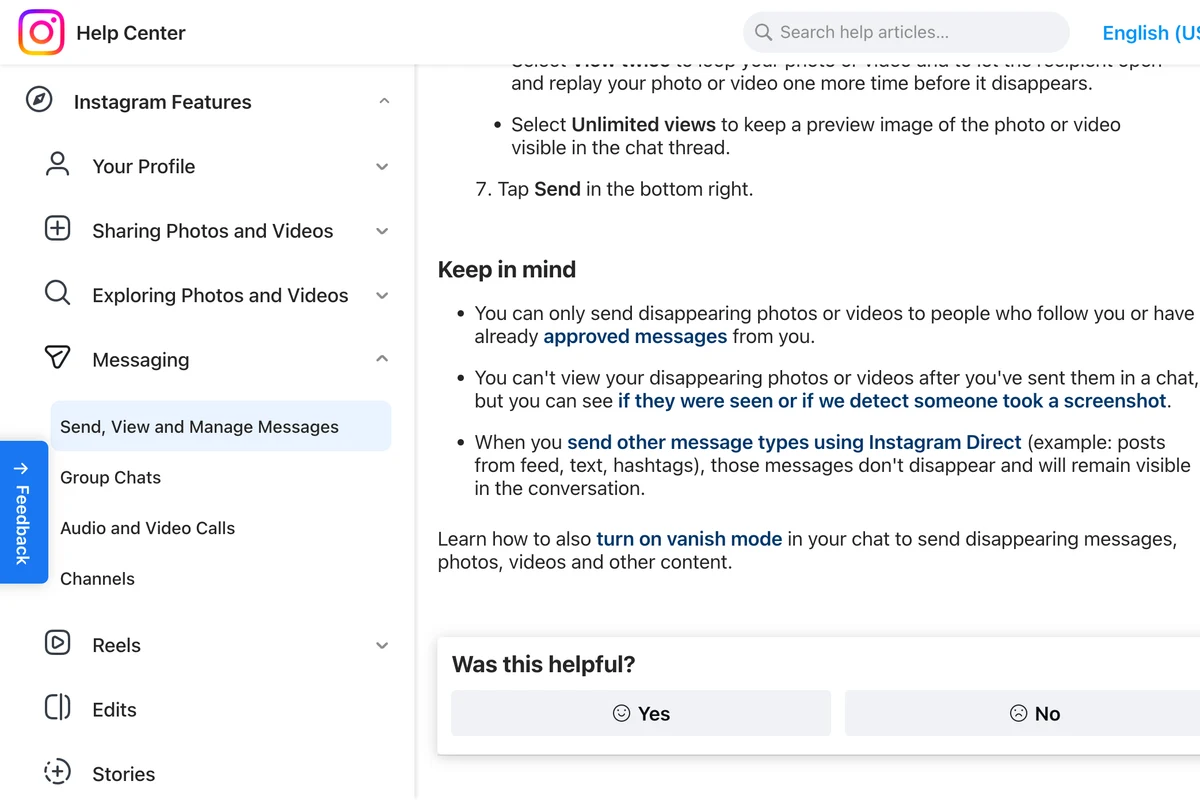Viewport: 1200px width, 800px height.
Task: Click the Messaging section label
Action: [x=140, y=360]
